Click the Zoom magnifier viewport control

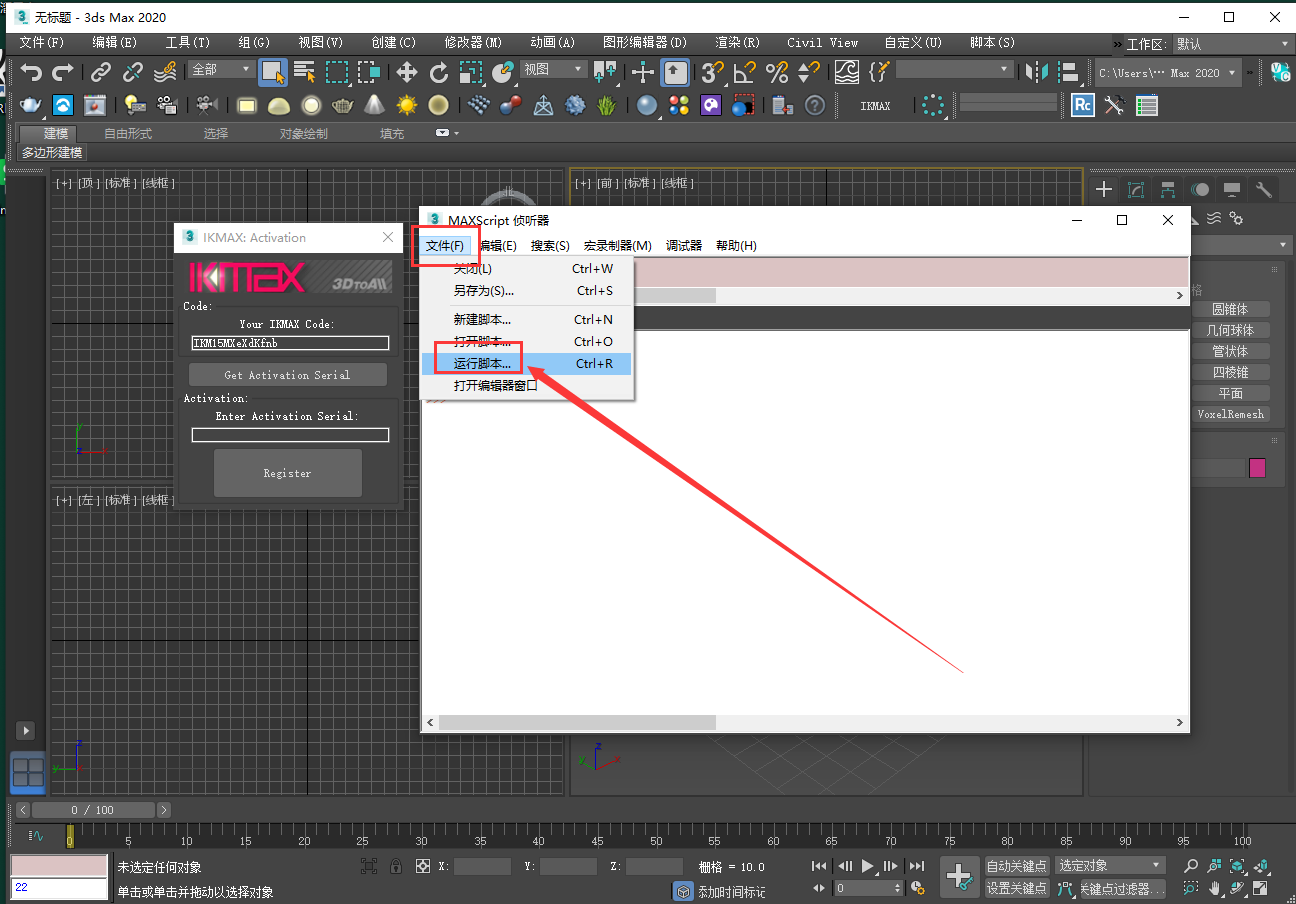click(x=1190, y=866)
